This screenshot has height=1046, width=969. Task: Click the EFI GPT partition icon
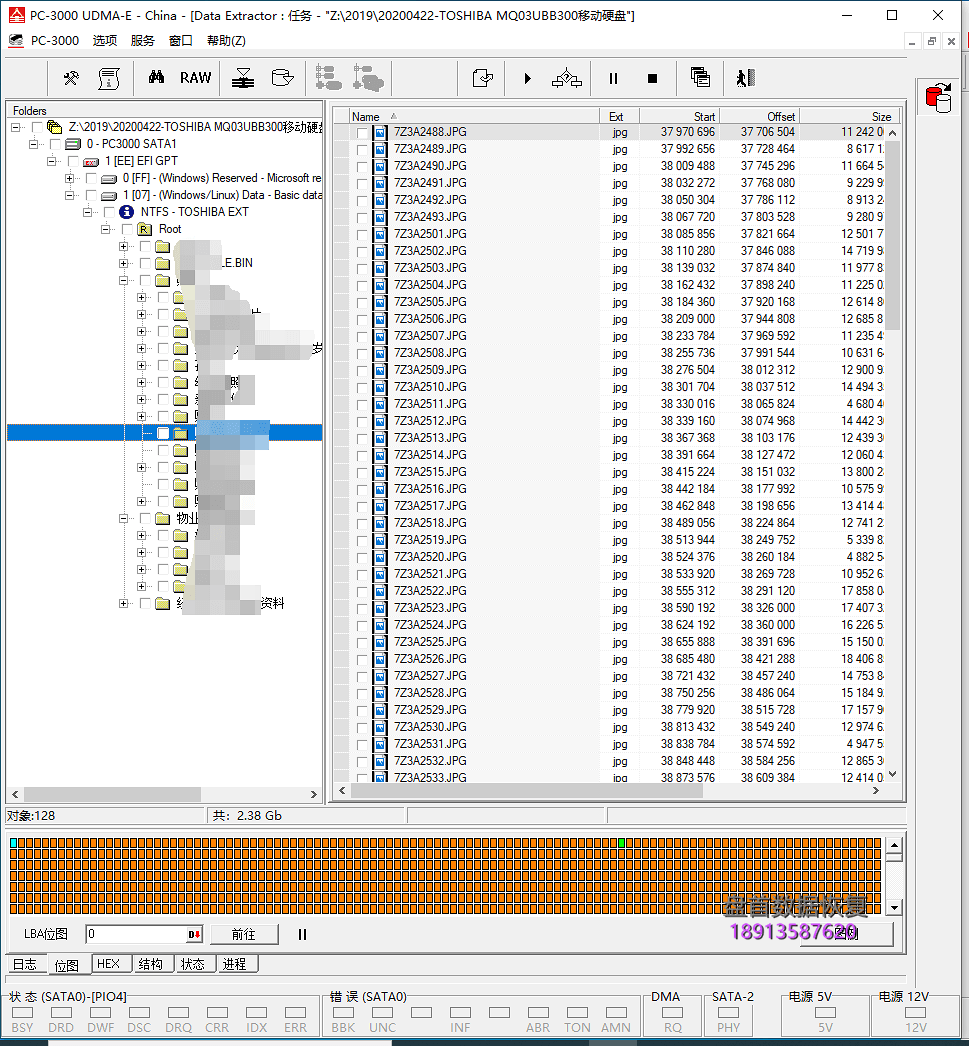(91, 161)
